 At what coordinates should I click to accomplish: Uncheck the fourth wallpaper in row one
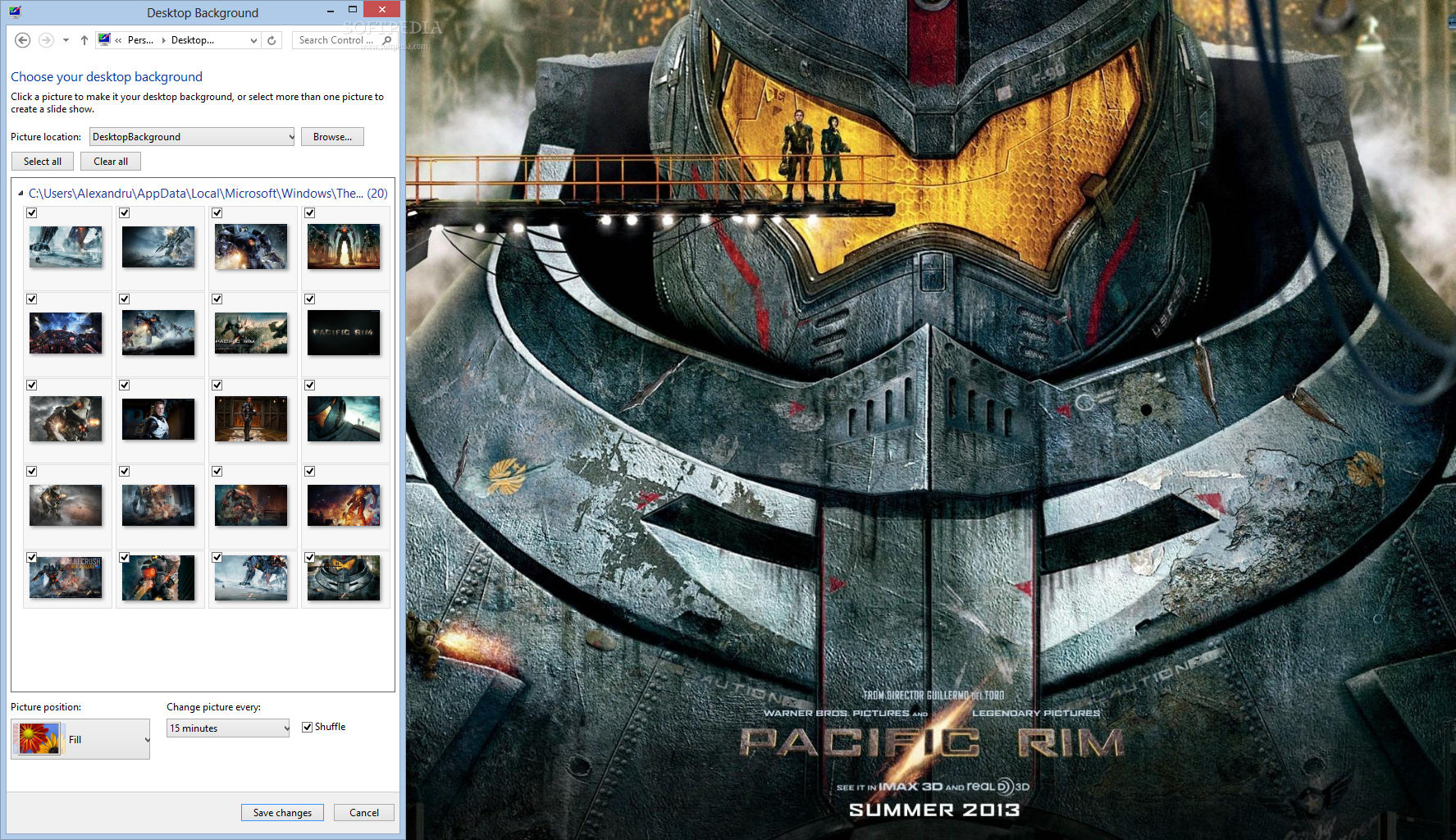(310, 213)
